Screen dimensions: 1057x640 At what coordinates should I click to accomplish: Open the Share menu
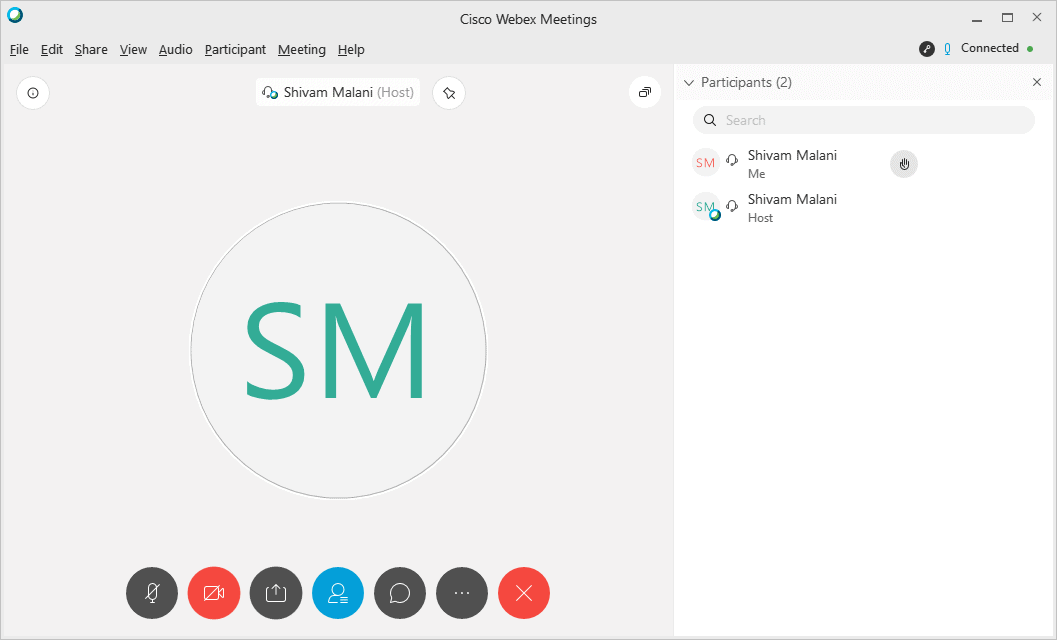91,49
